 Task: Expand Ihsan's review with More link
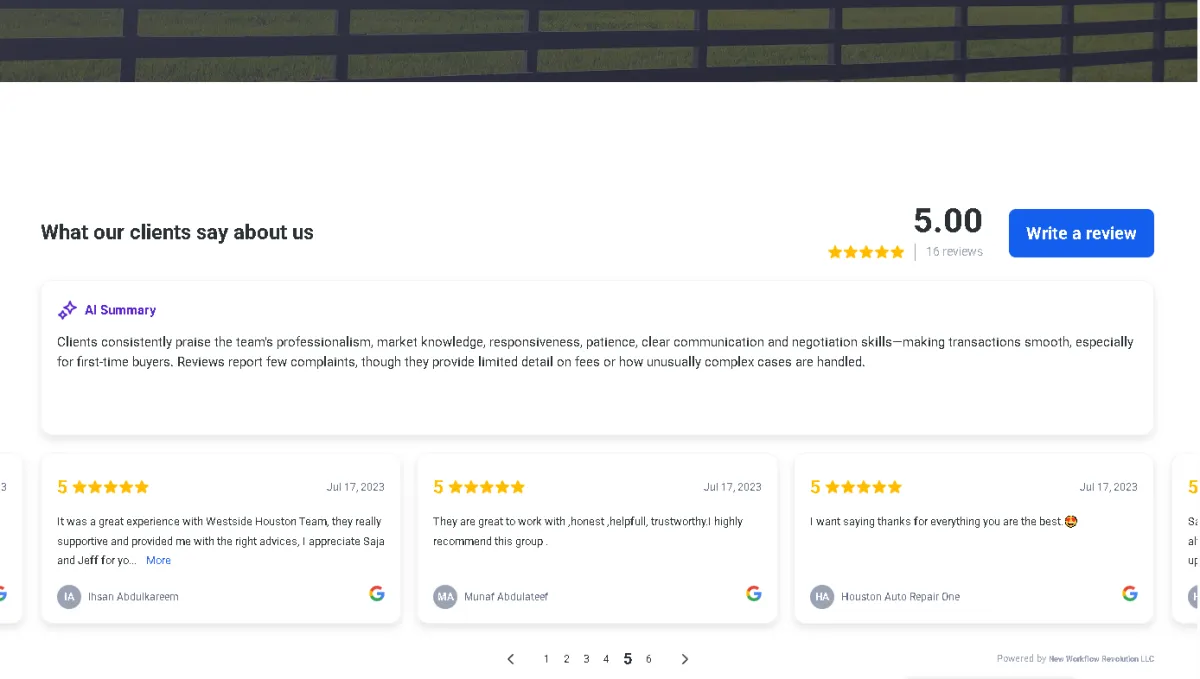pos(158,561)
